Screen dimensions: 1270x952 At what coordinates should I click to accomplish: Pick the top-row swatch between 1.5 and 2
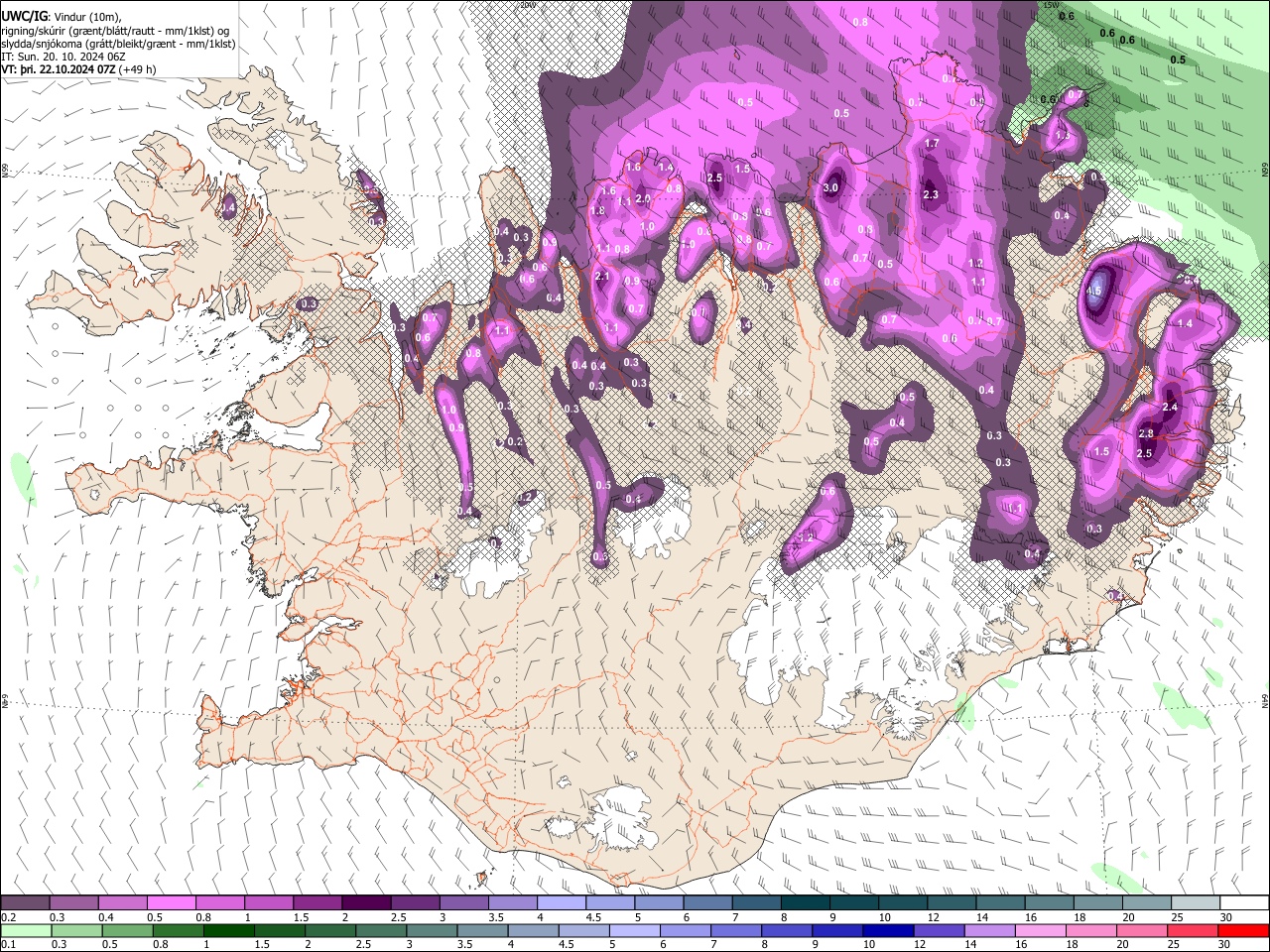[317, 903]
